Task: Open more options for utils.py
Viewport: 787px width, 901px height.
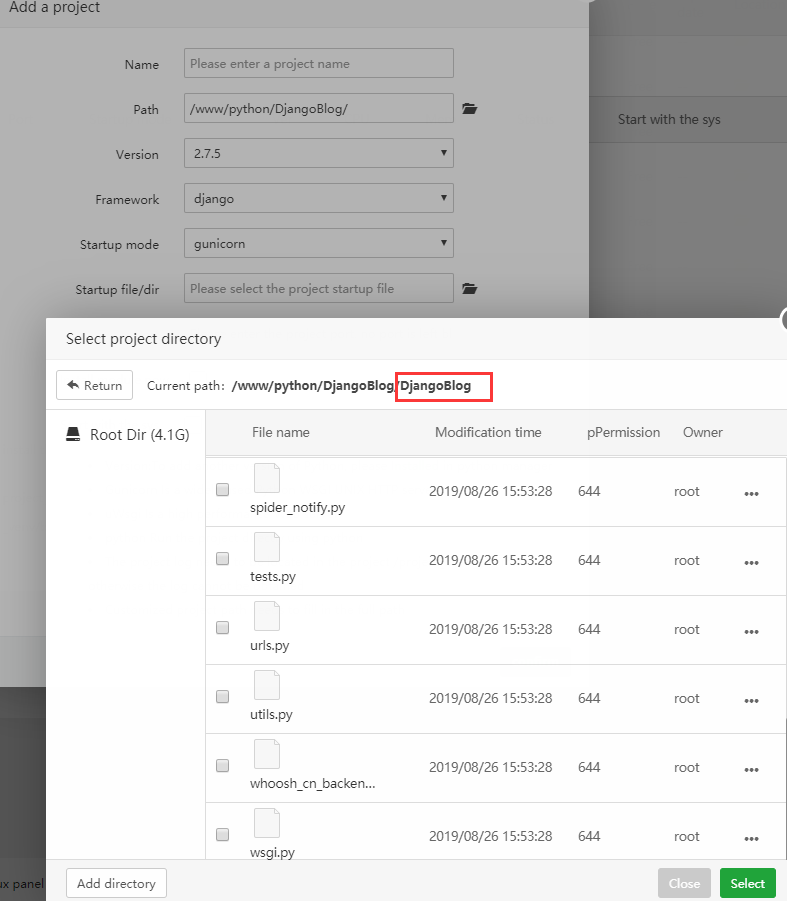Action: (751, 700)
